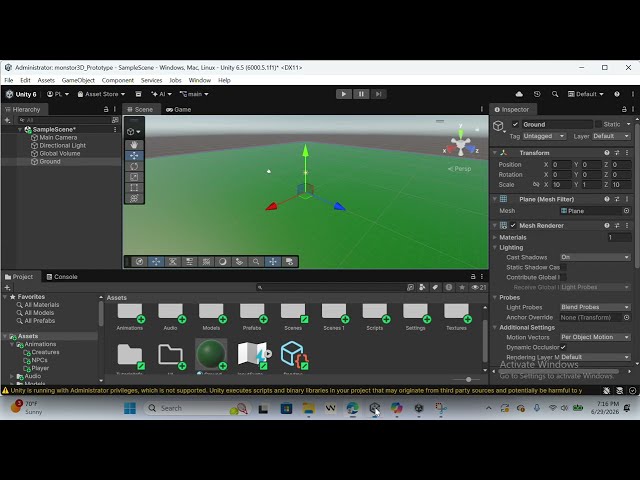Viewport: 640px width, 480px height.
Task: Click search by type icon in Project
Action: click(x=422, y=287)
